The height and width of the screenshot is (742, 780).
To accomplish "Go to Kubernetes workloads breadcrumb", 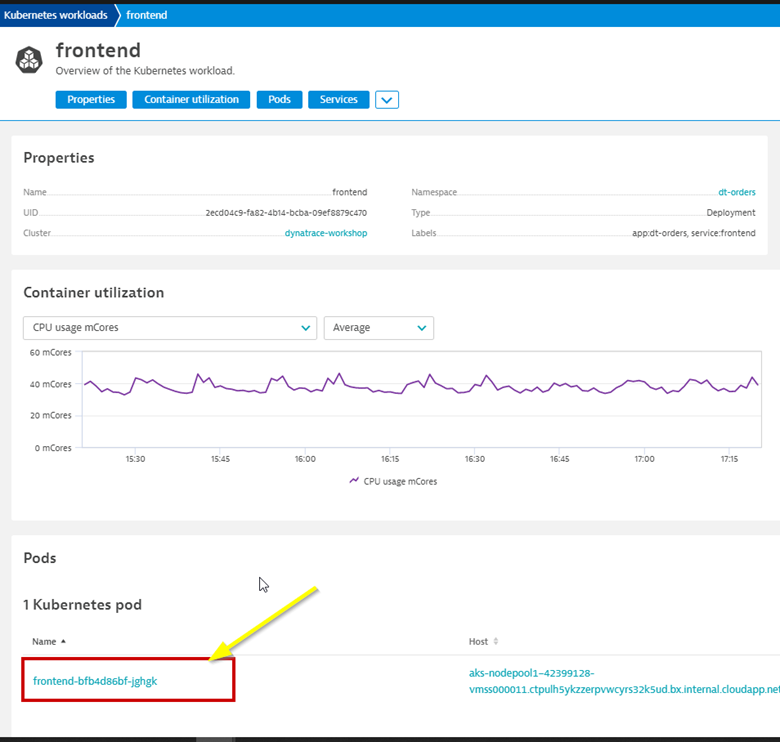I will coord(56,15).
